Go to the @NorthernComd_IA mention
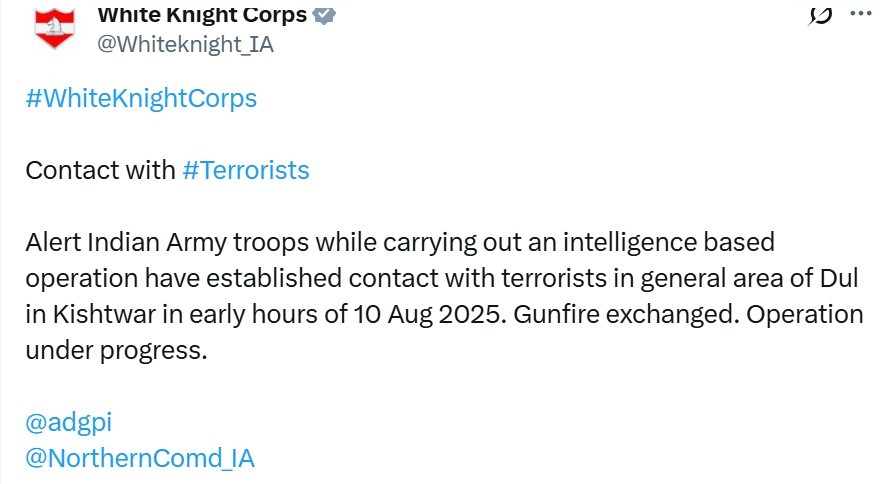The image size is (895, 484). [140, 458]
